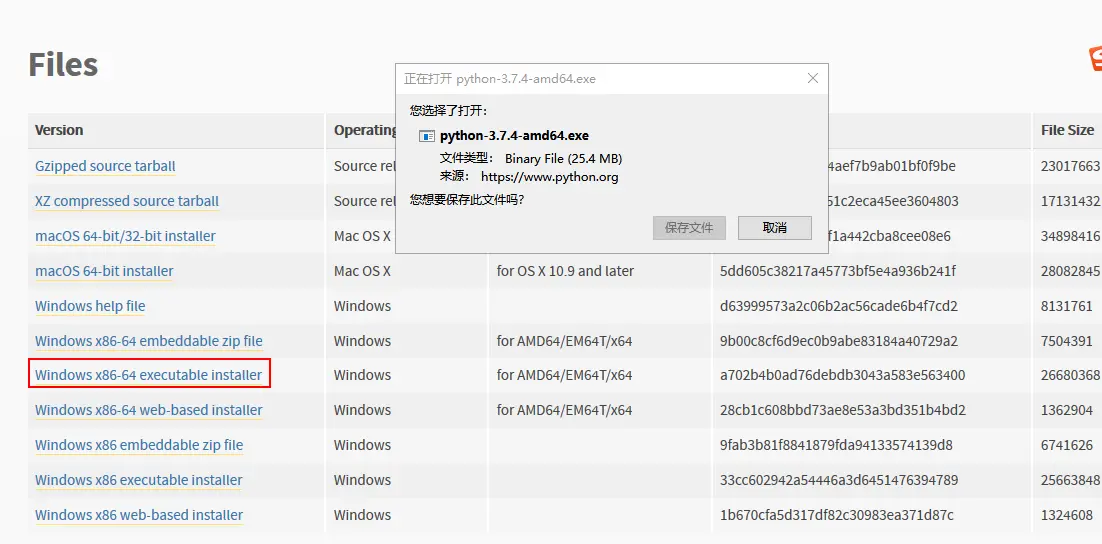
Task: Open the macOS 64-bit installer link
Action: [x=104, y=271]
